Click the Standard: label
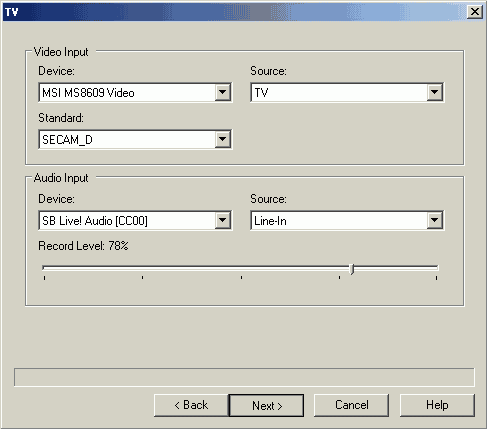487x429 pixels. point(61,118)
